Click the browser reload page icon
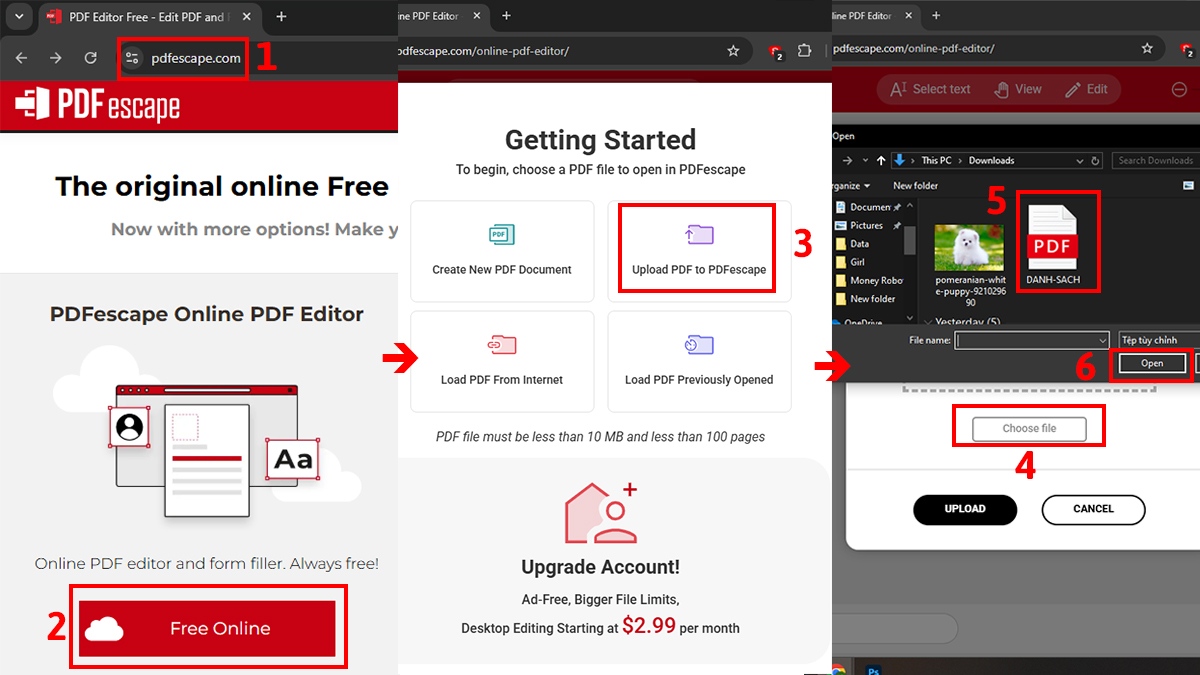Image resolution: width=1200 pixels, height=675 pixels. pyautogui.click(x=90, y=58)
